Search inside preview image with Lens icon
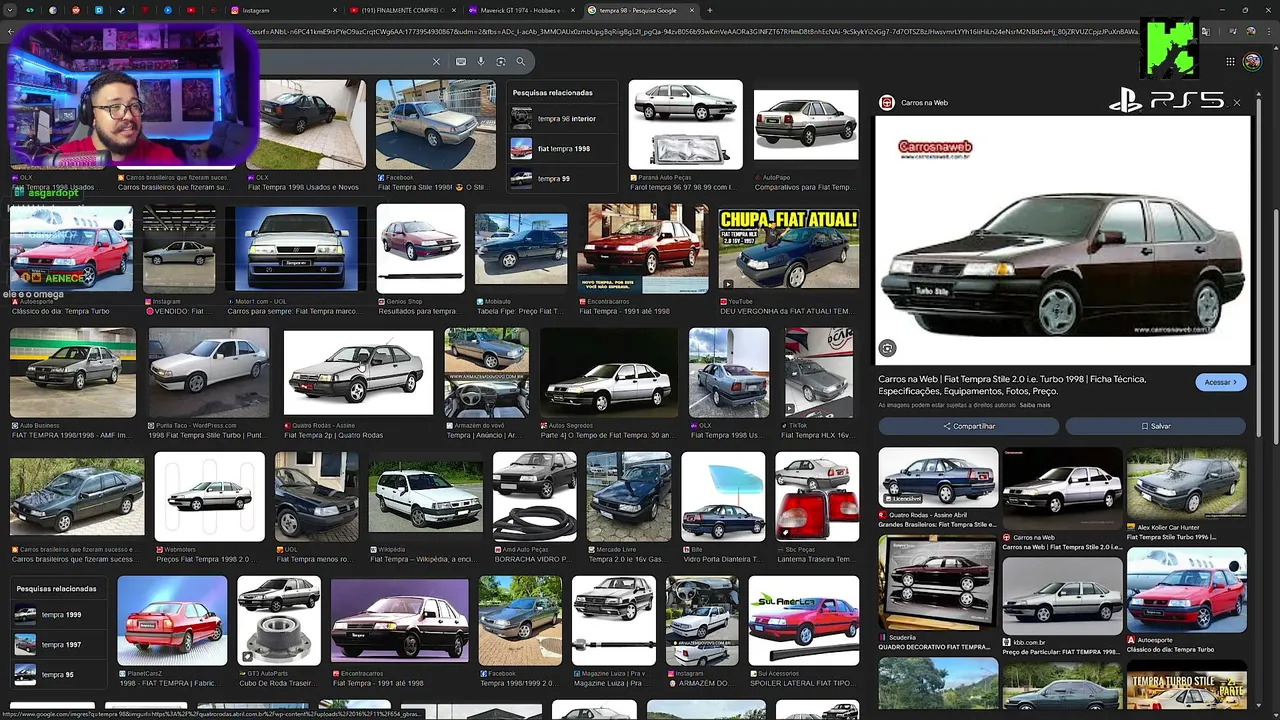The width and height of the screenshot is (1280, 720). [887, 348]
